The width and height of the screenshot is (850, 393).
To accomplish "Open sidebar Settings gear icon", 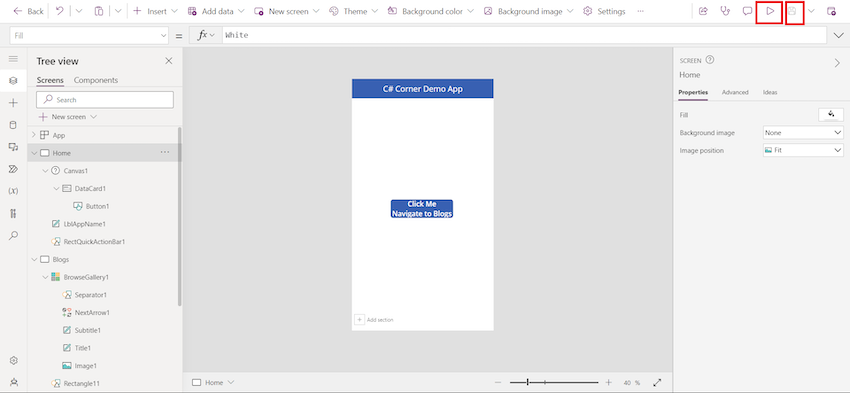I will (x=14, y=360).
